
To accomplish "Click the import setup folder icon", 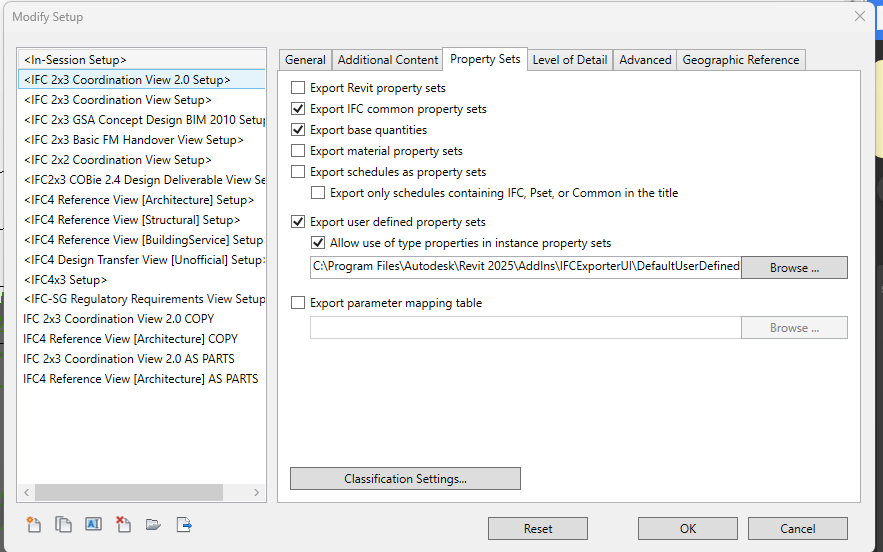I will [x=153, y=524].
